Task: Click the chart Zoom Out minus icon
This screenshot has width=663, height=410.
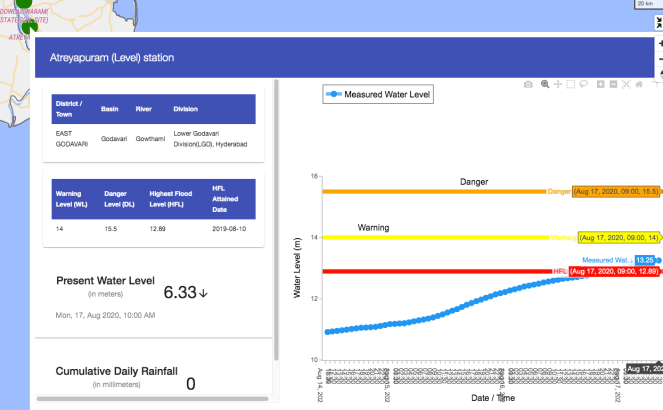Action: tap(612, 85)
